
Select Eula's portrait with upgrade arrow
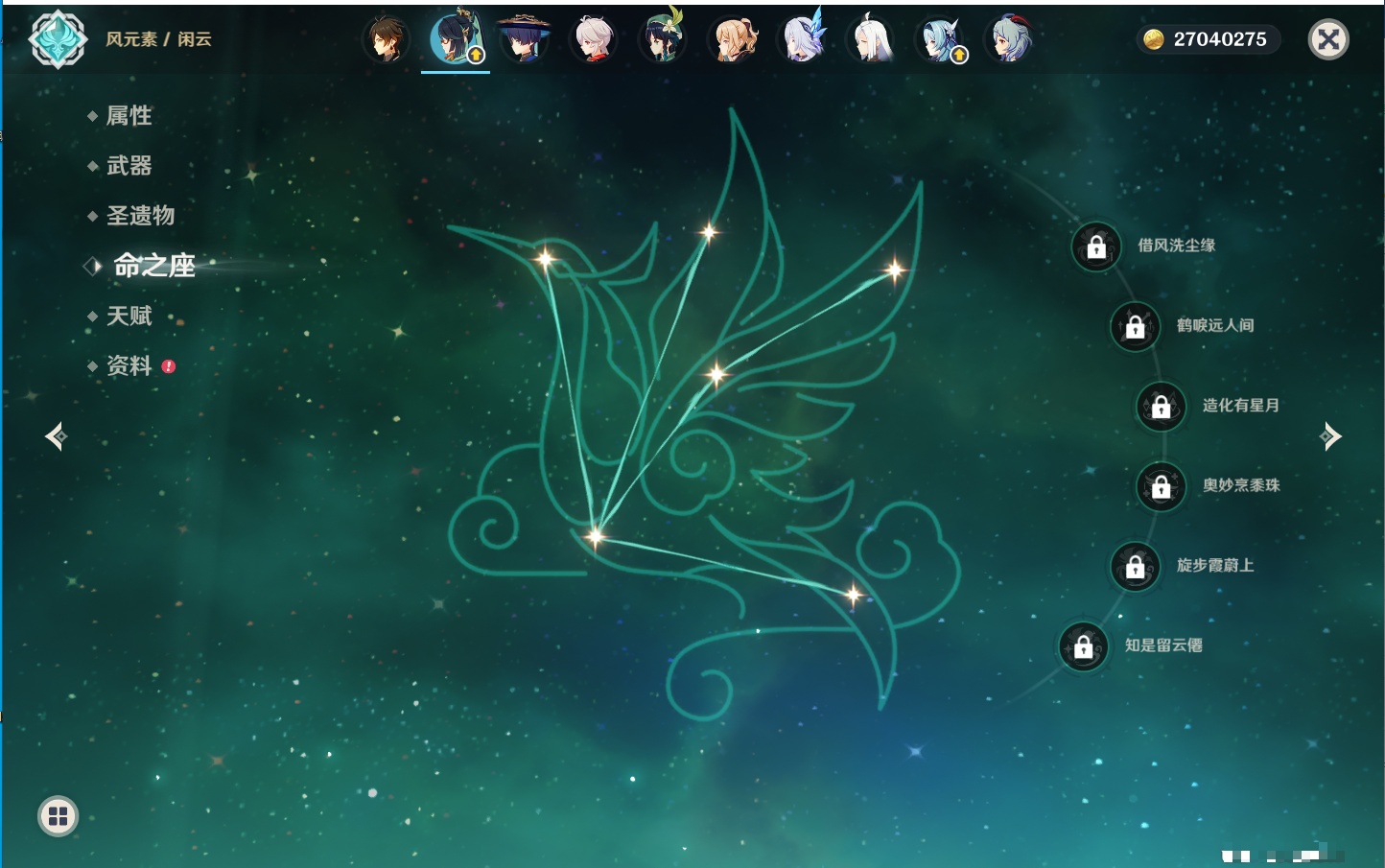point(941,40)
